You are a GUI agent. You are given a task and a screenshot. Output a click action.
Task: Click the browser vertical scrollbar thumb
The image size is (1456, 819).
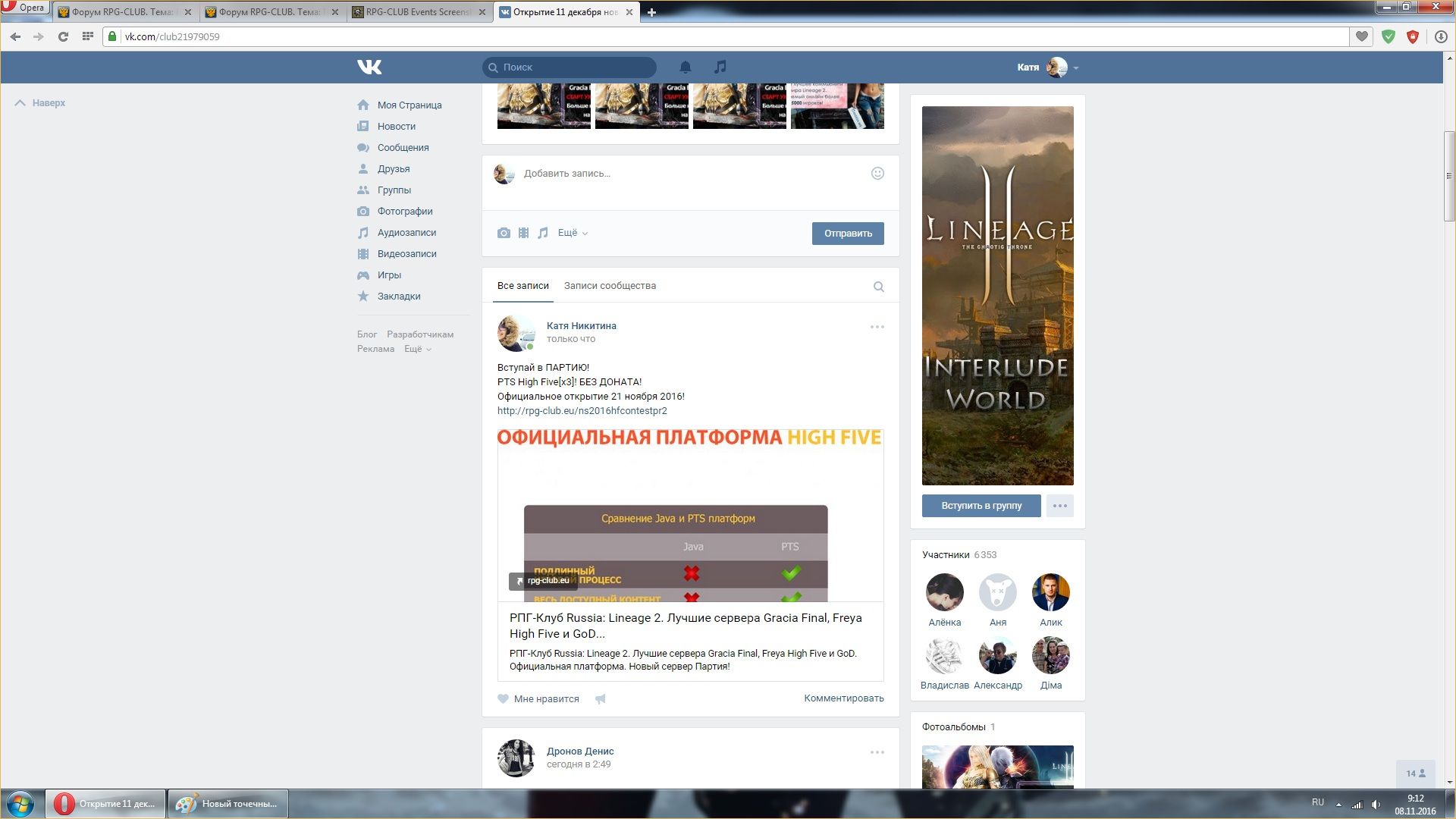coord(1449,174)
